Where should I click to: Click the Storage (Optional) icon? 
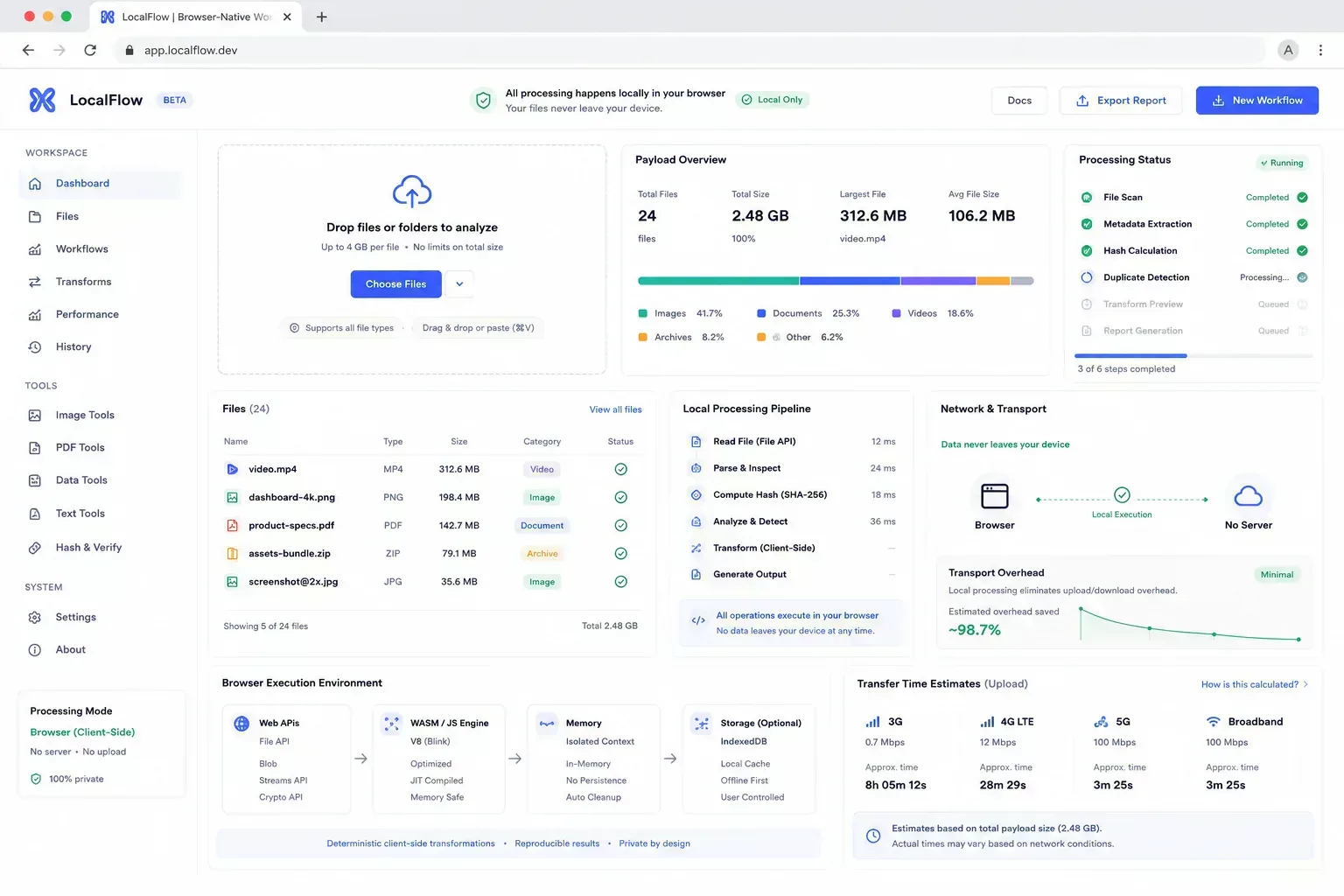(x=701, y=724)
